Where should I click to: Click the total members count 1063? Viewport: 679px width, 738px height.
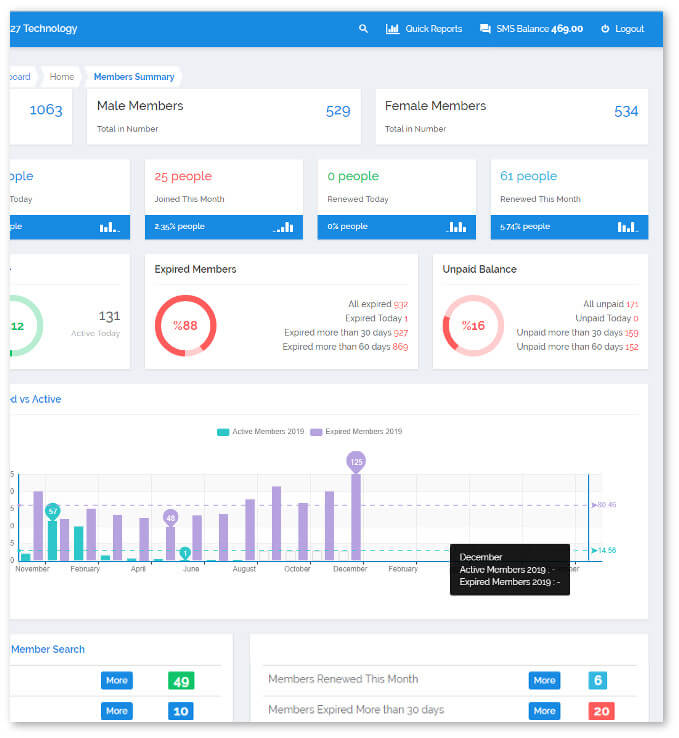(x=46, y=110)
